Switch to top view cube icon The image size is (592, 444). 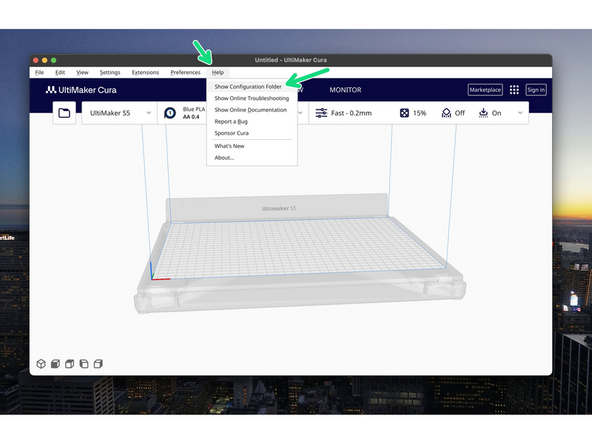coord(69,364)
